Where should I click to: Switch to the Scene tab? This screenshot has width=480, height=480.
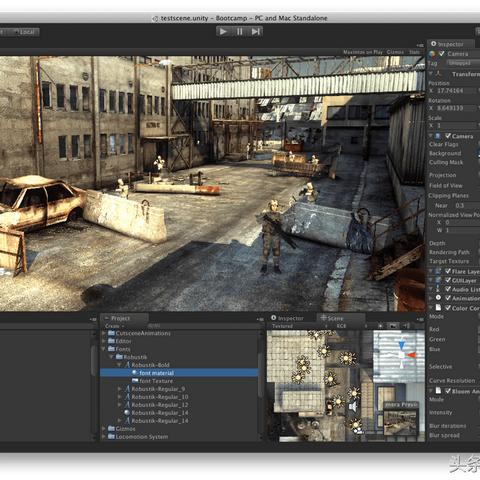click(341, 318)
